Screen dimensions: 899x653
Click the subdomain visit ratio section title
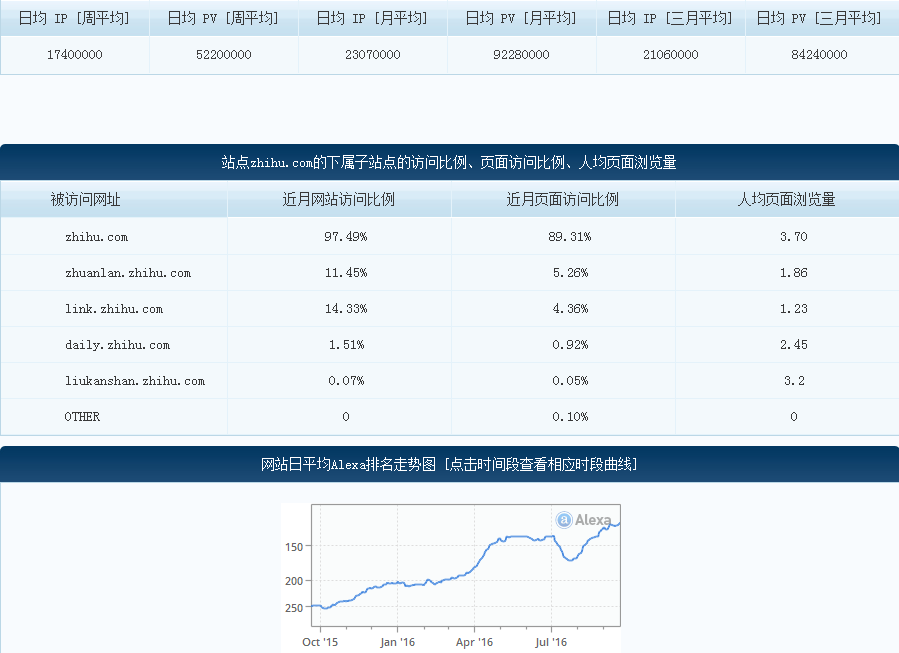pos(449,163)
